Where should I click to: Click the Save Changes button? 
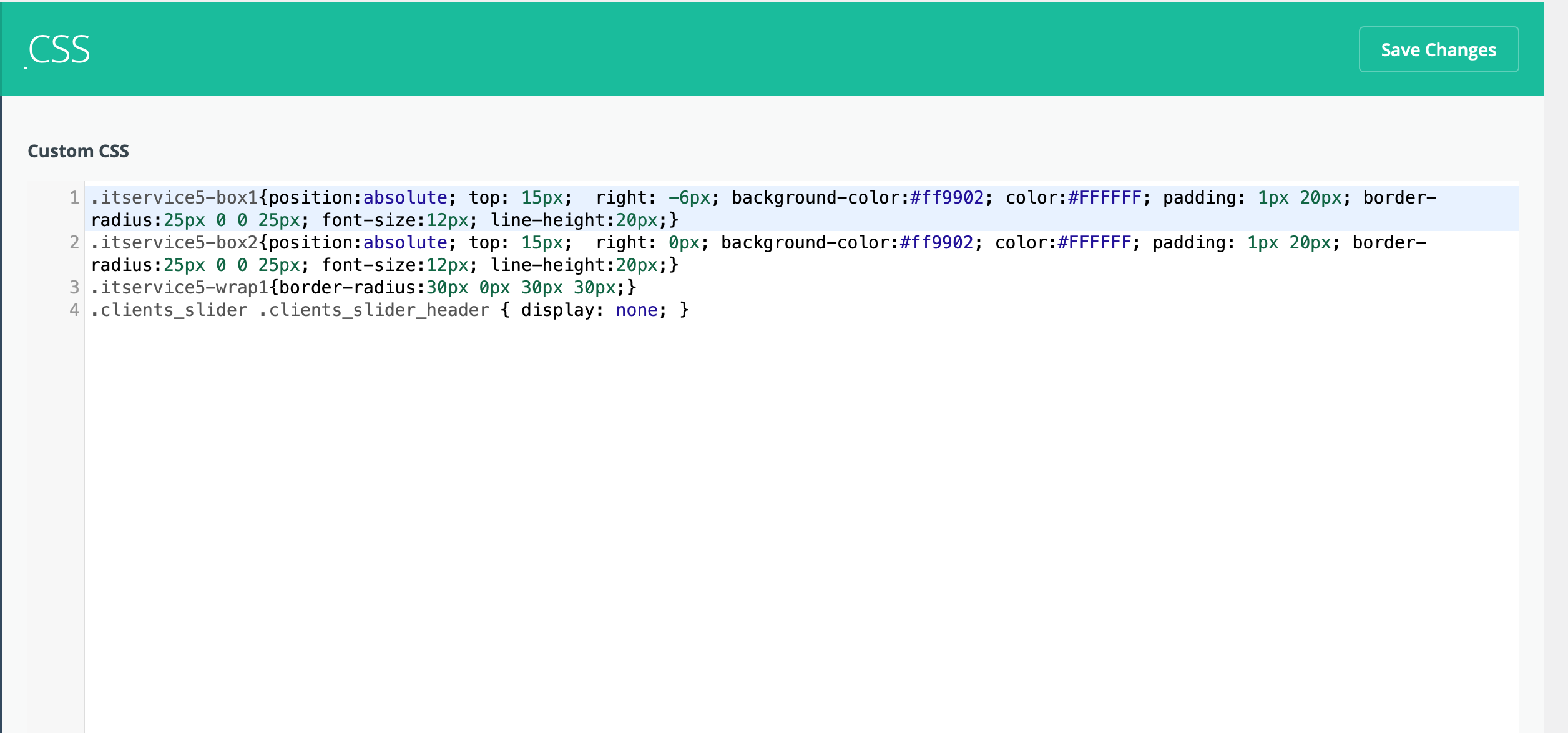1438,49
